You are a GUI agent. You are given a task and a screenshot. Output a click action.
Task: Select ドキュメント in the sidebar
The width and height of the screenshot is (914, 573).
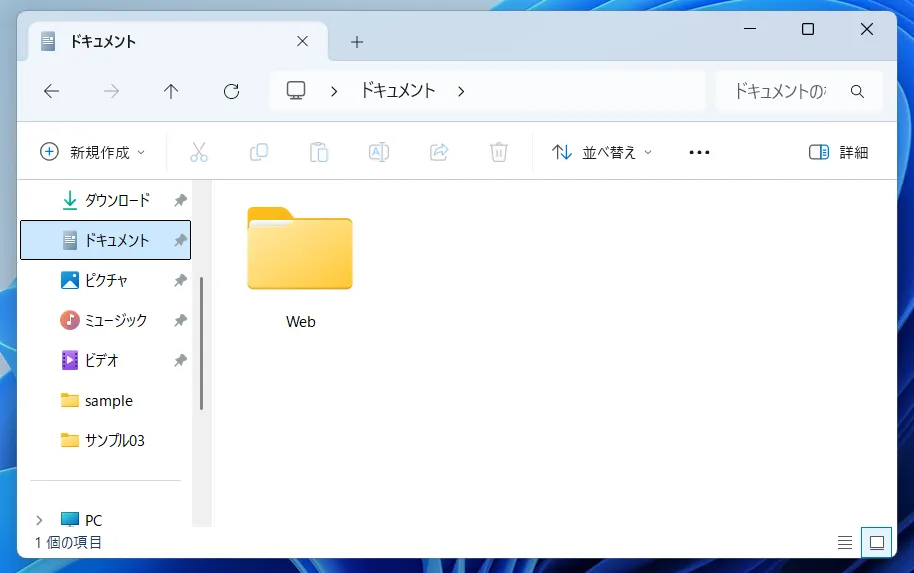click(106, 240)
